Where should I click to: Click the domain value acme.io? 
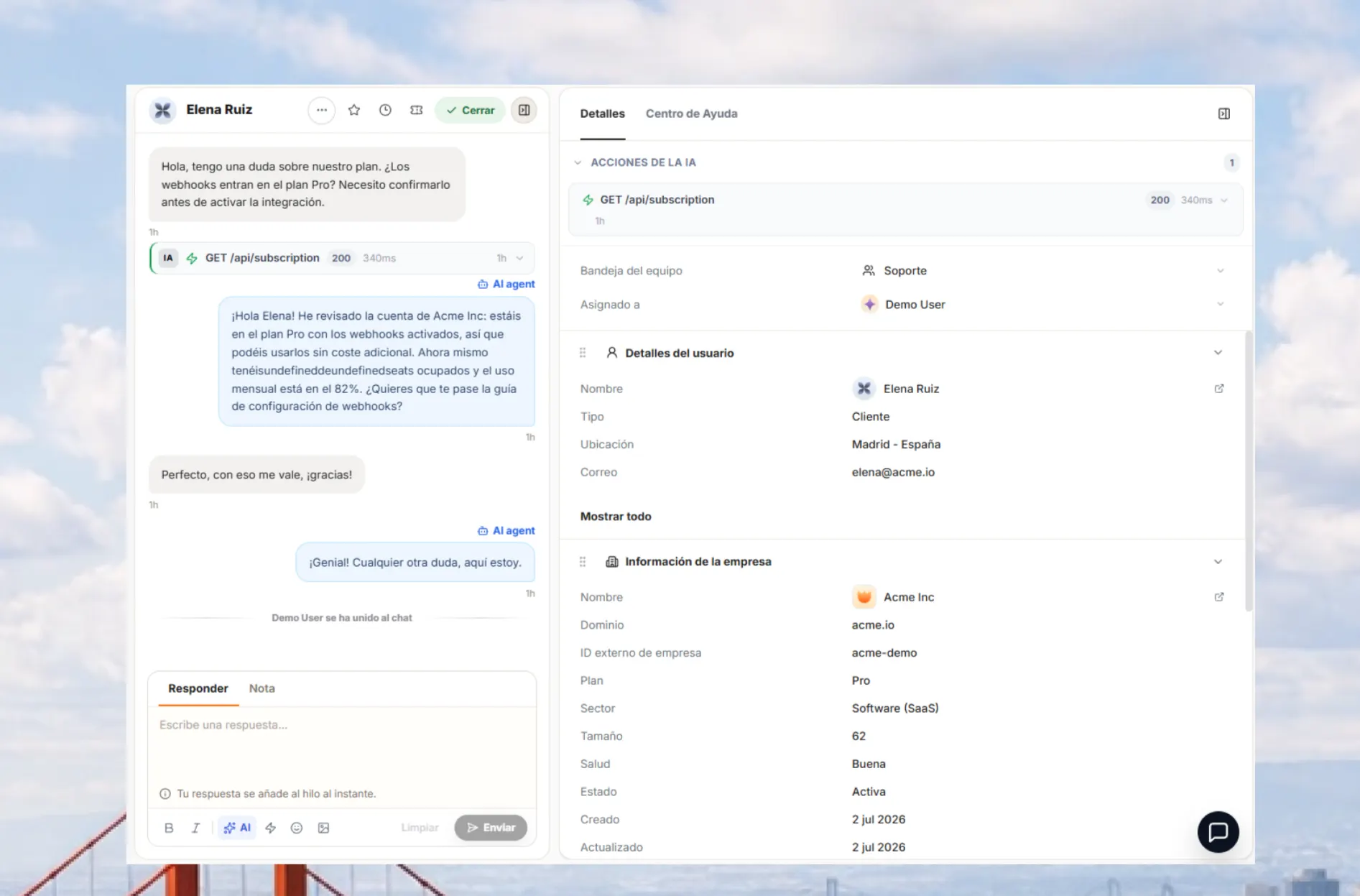[x=873, y=625]
